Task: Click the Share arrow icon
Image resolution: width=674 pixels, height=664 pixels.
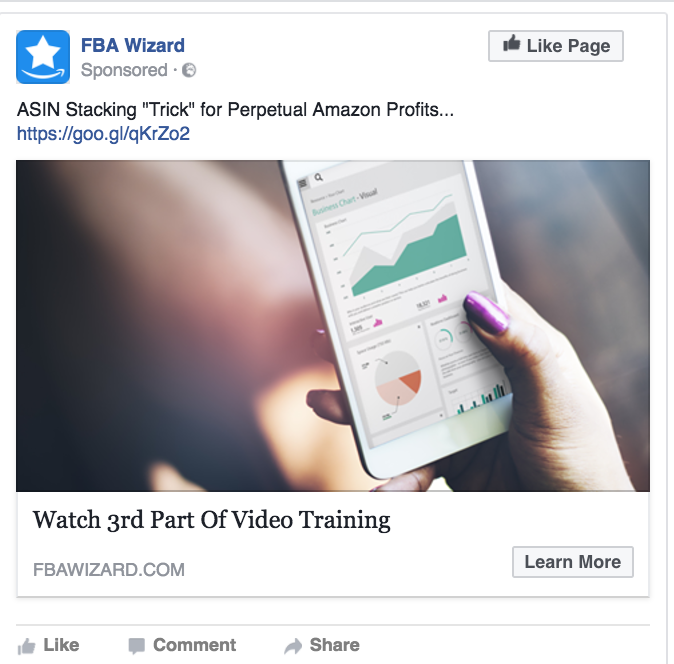Action: point(293,646)
